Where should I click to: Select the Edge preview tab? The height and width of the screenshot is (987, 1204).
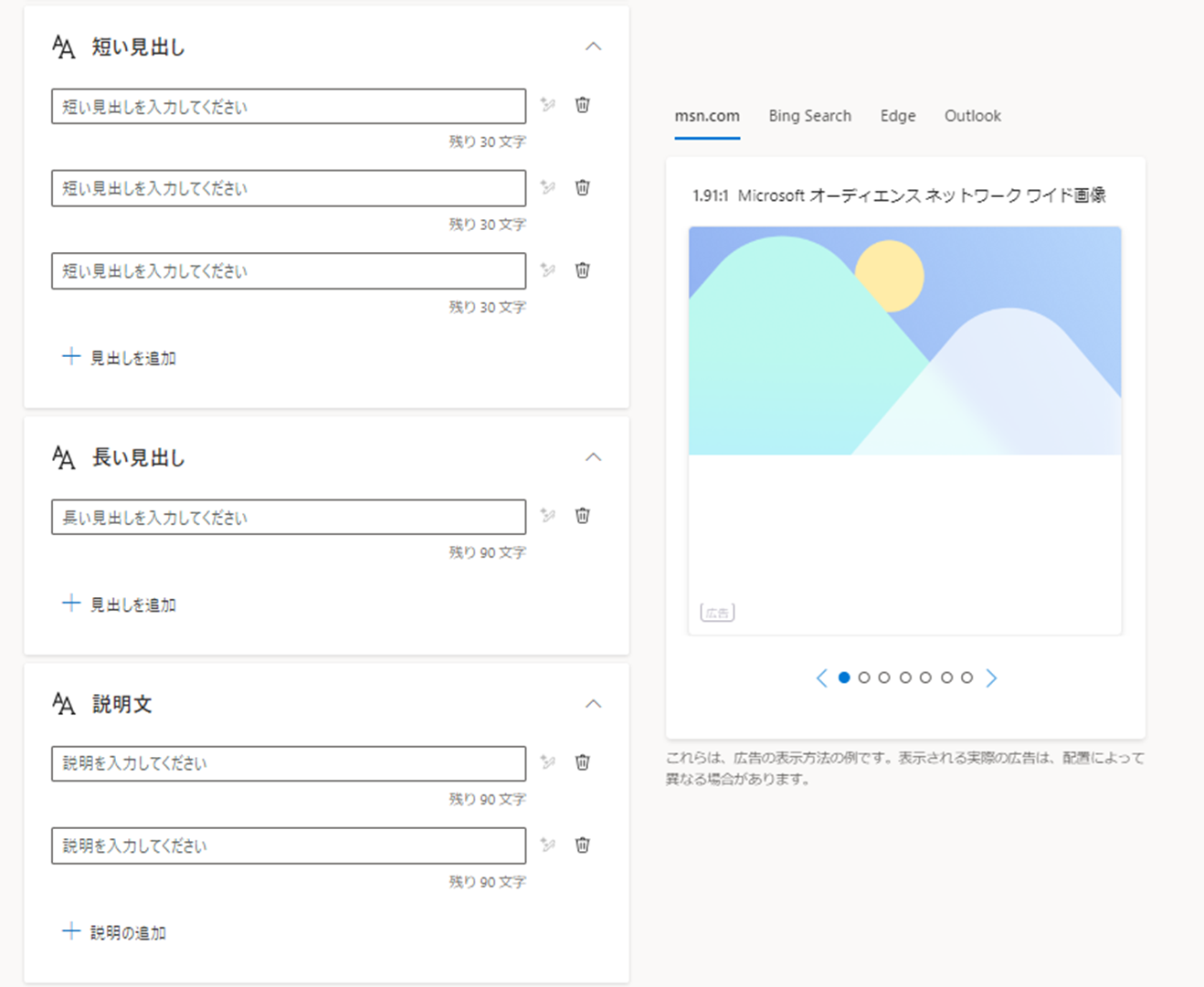click(897, 116)
